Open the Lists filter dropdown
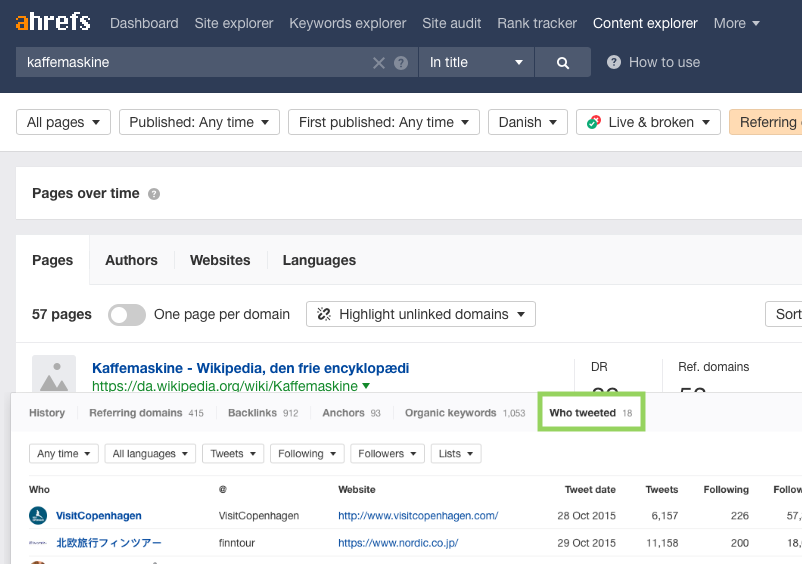 tap(456, 454)
